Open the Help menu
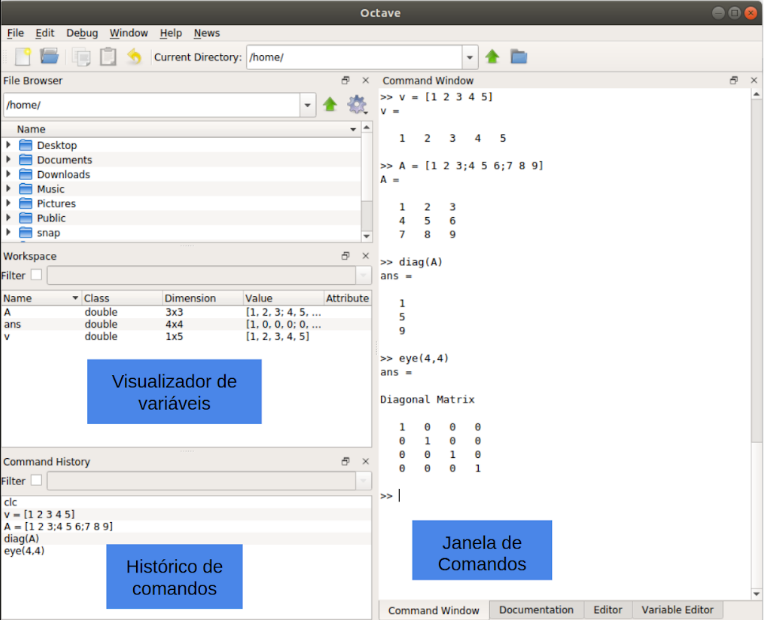The height and width of the screenshot is (620, 764). click(171, 33)
